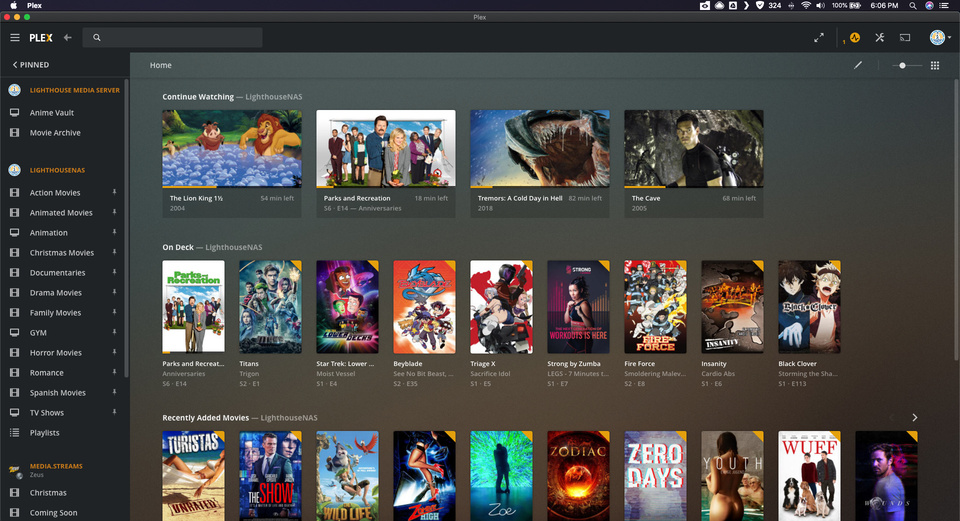
Task: Open the Activity pulse icon
Action: [x=855, y=37]
